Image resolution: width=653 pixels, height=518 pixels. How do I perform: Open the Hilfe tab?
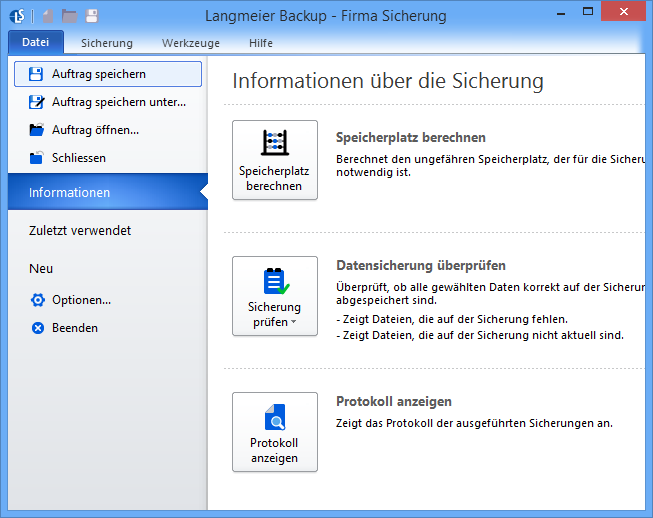coord(261,43)
